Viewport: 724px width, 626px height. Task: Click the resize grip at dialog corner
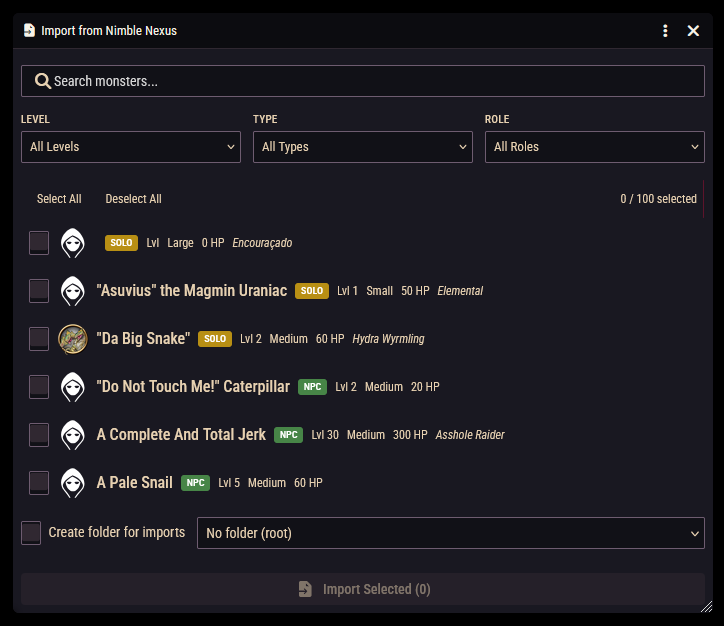pos(706,607)
